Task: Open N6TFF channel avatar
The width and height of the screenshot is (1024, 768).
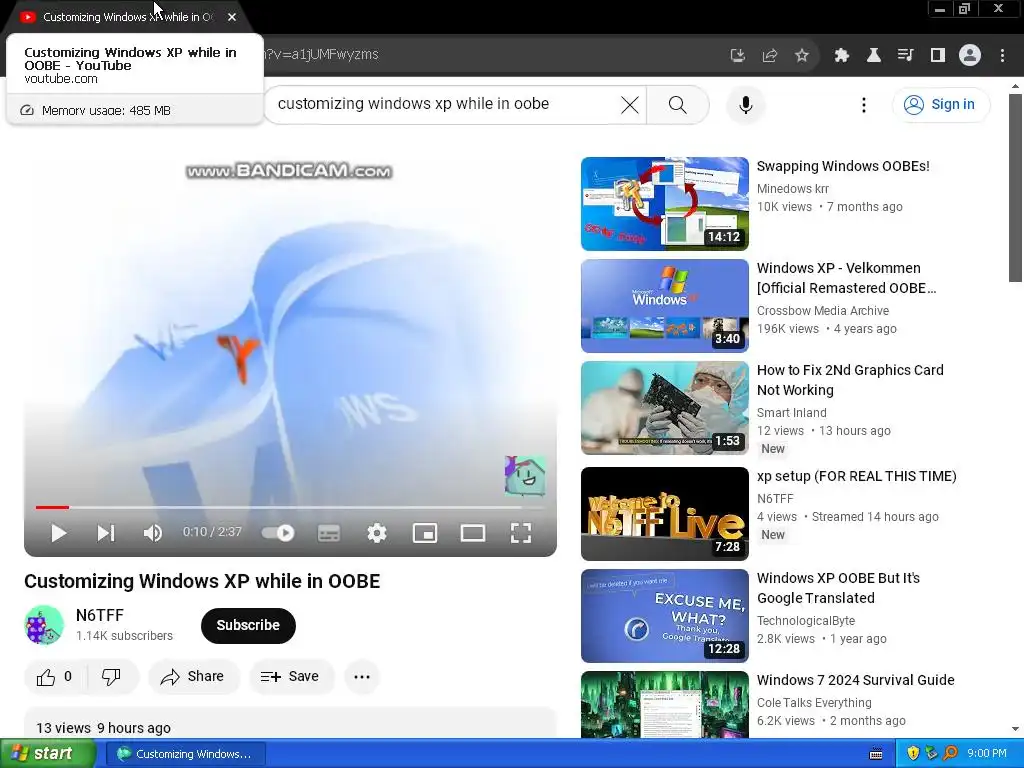Action: click(44, 625)
